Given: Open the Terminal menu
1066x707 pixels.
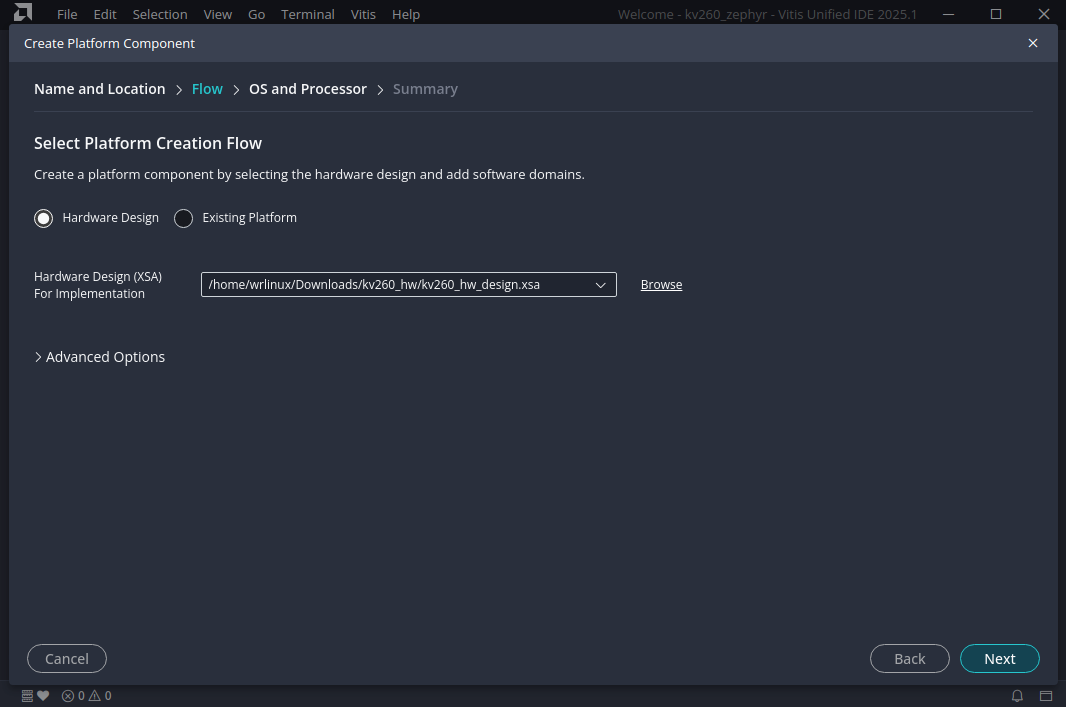Looking at the screenshot, I should click(x=308, y=15).
